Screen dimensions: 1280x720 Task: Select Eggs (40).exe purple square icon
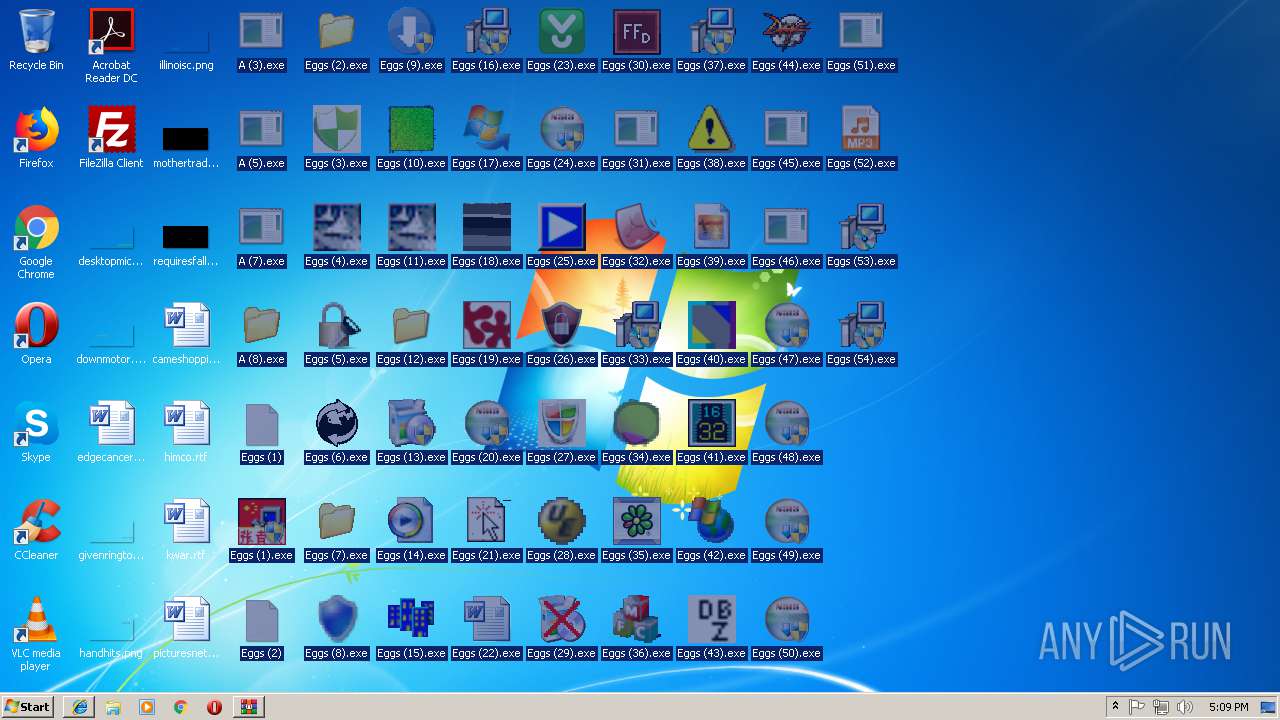click(711, 326)
